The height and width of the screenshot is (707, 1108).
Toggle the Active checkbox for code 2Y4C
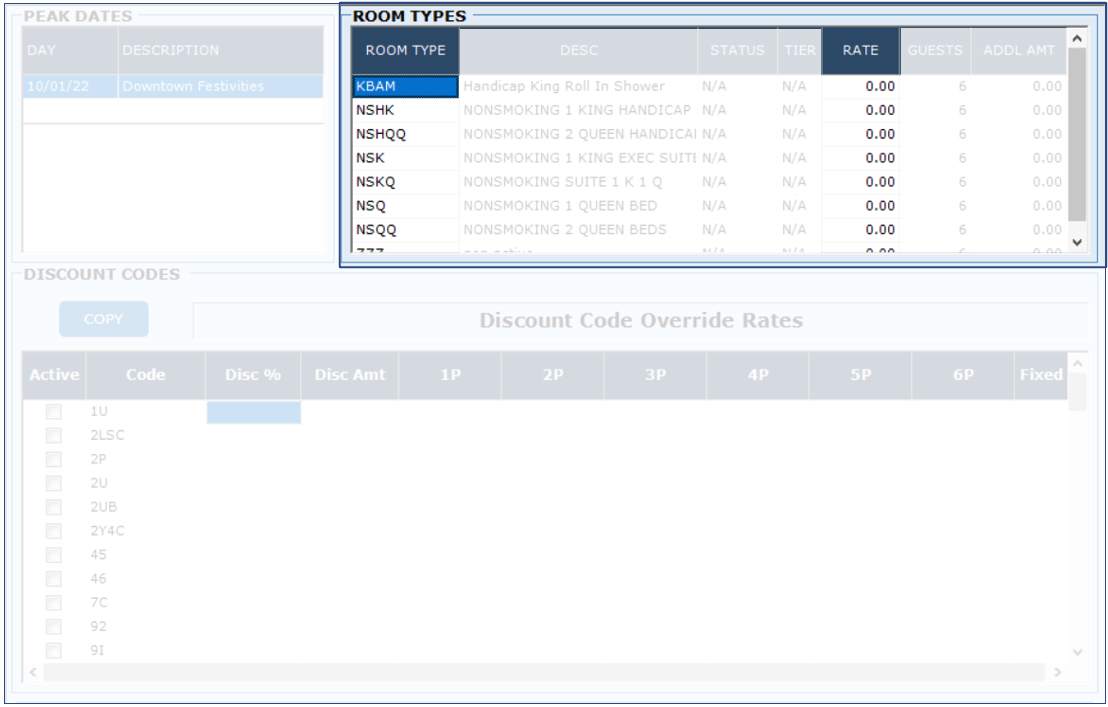click(54, 531)
